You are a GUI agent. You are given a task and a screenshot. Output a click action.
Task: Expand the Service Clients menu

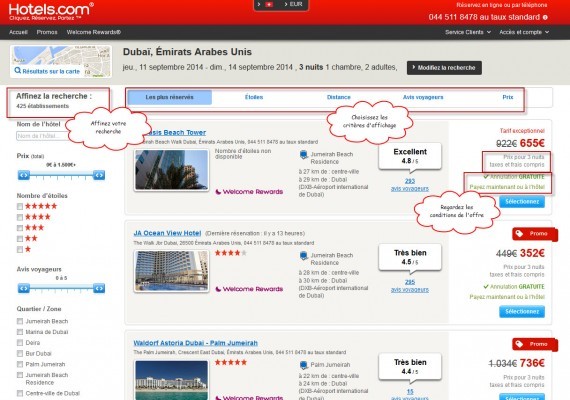click(x=468, y=32)
